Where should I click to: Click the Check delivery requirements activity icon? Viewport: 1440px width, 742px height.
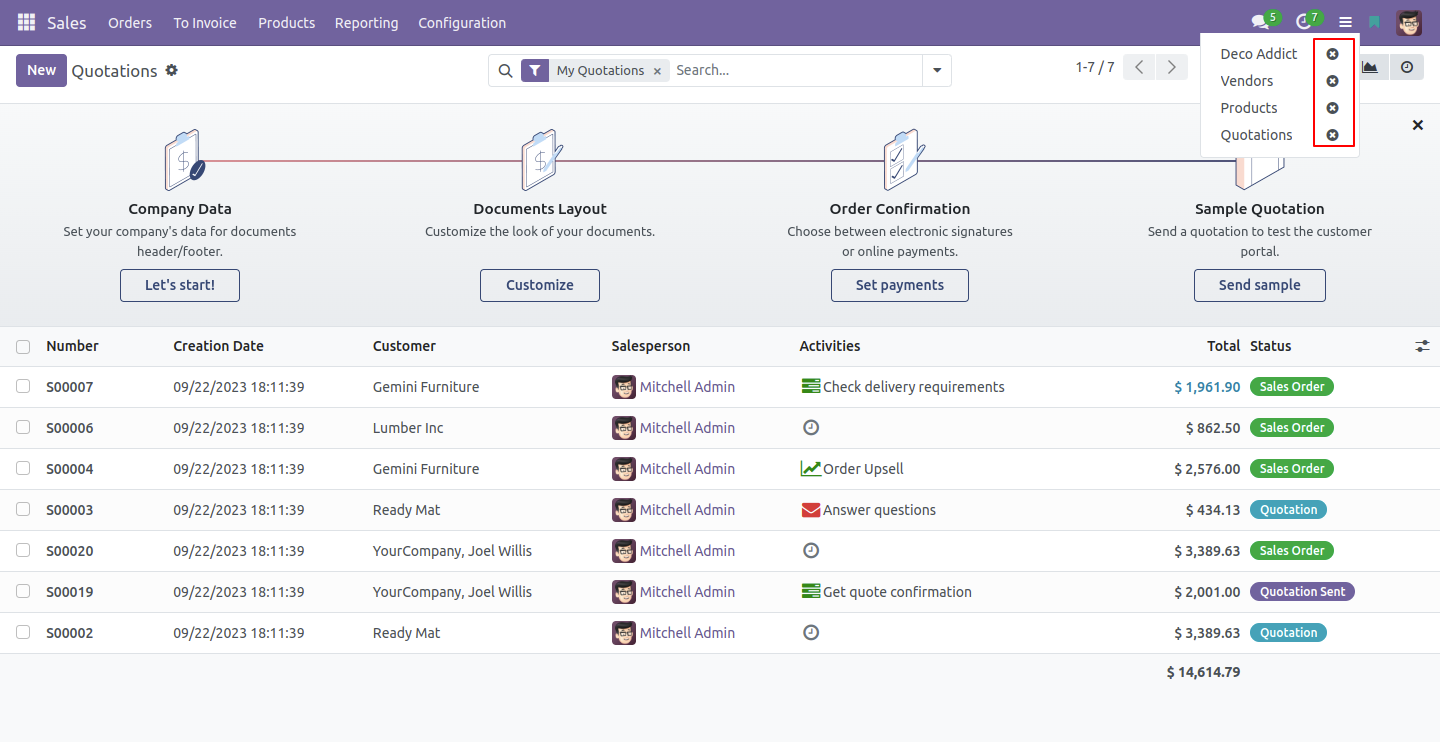(x=811, y=386)
